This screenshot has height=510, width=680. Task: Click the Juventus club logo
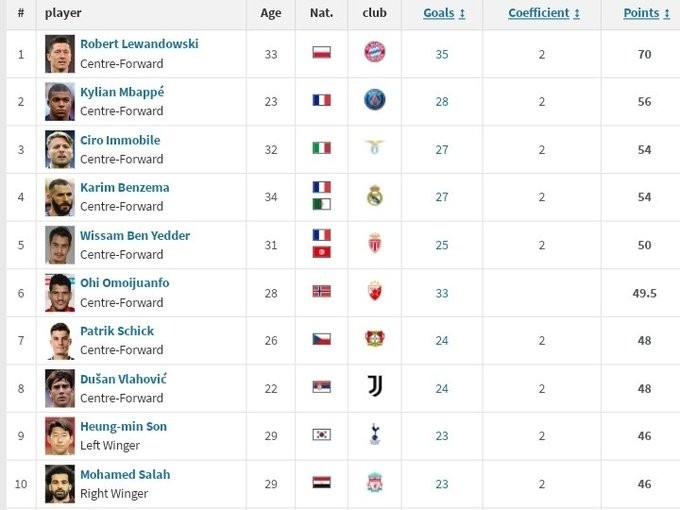click(x=375, y=386)
